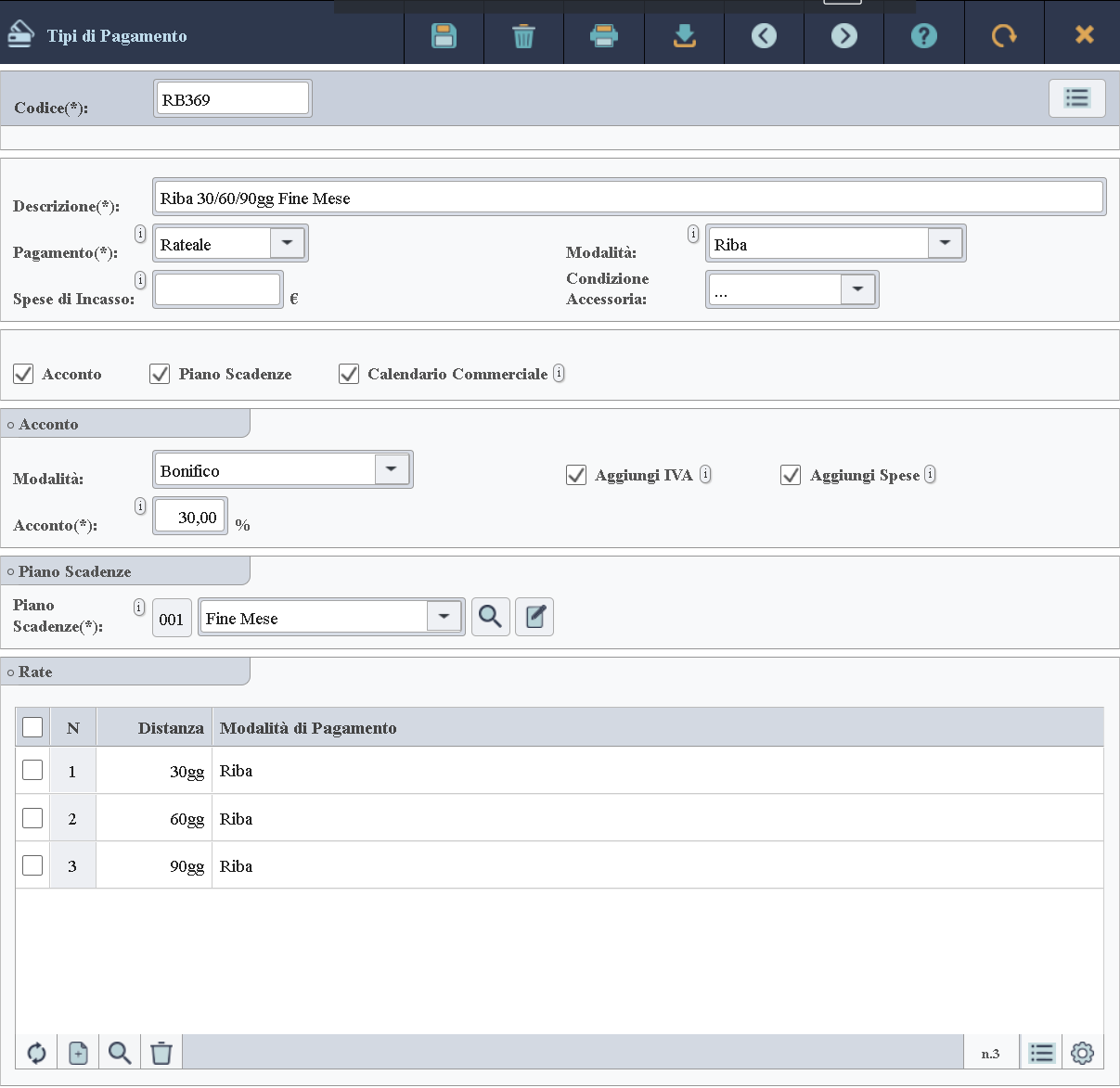Open the list button beside Codice

pos(1076,98)
